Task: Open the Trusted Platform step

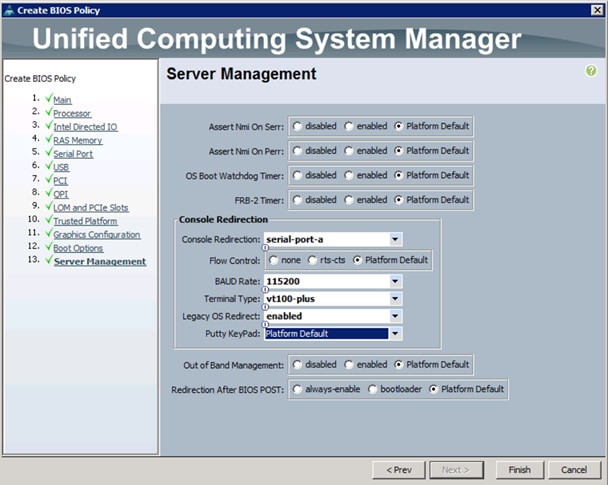Action: pos(85,221)
